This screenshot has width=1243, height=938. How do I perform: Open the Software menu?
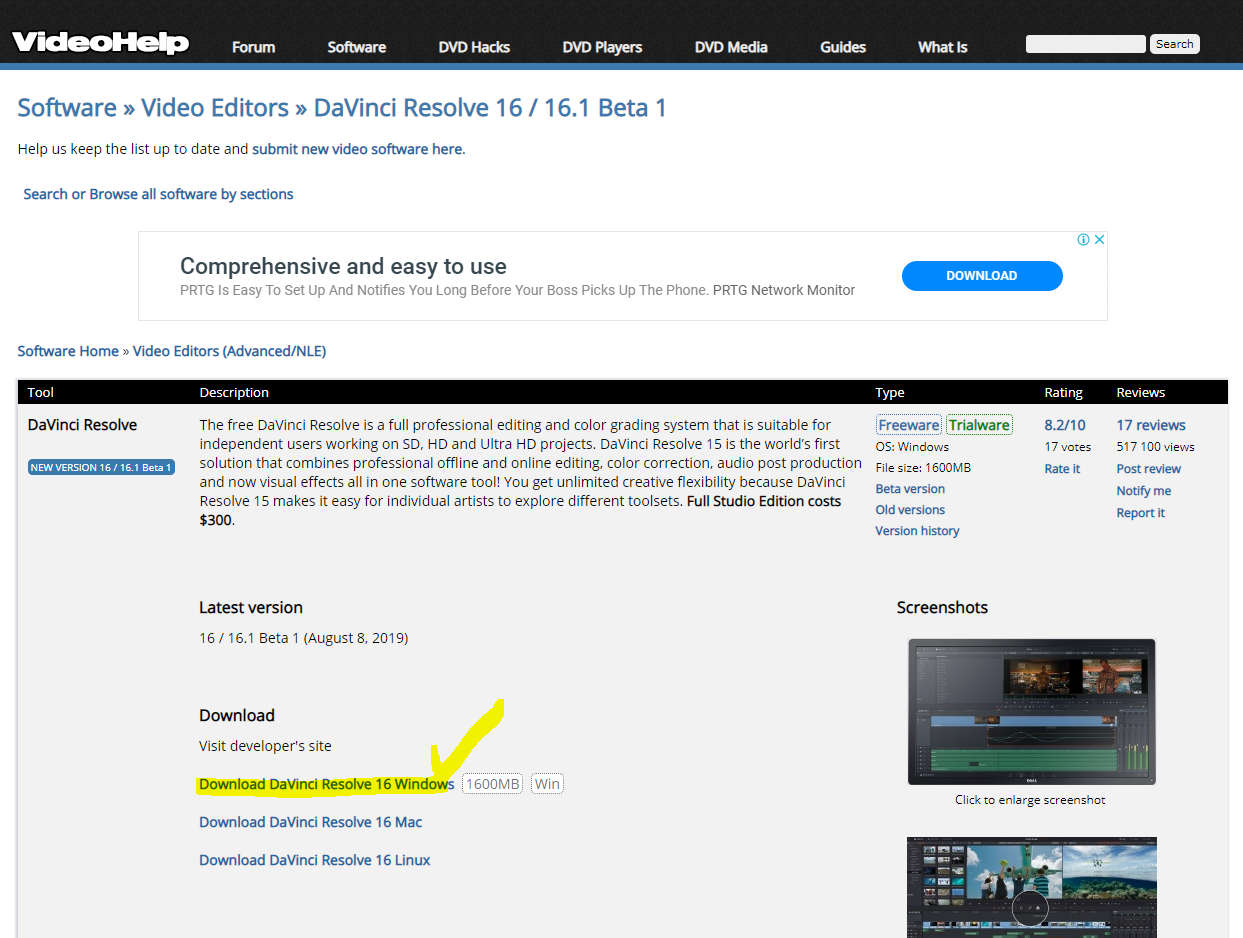(357, 47)
